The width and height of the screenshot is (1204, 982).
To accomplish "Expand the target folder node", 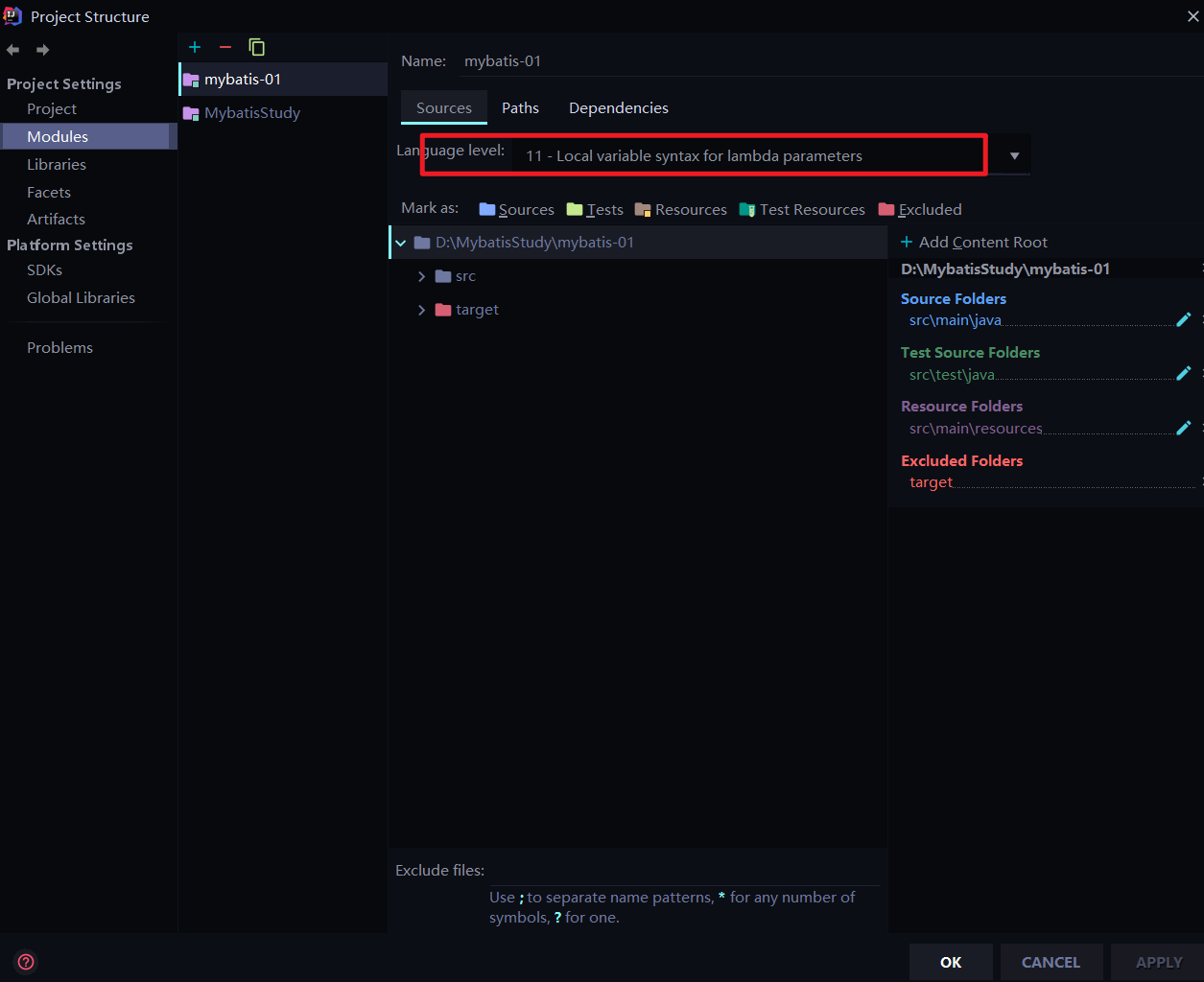I will (421, 310).
